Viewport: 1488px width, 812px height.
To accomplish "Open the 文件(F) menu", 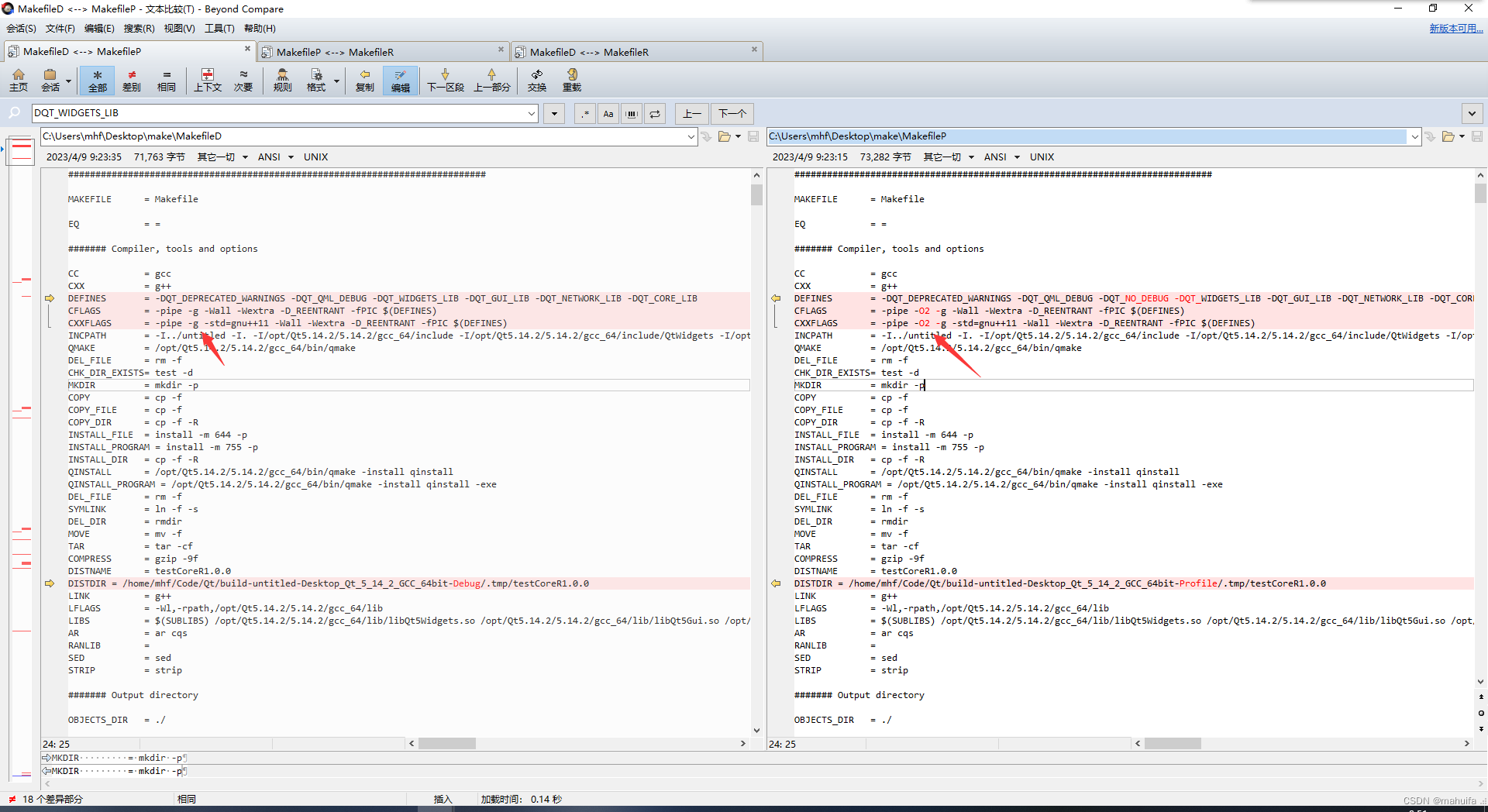I will 60,29.
